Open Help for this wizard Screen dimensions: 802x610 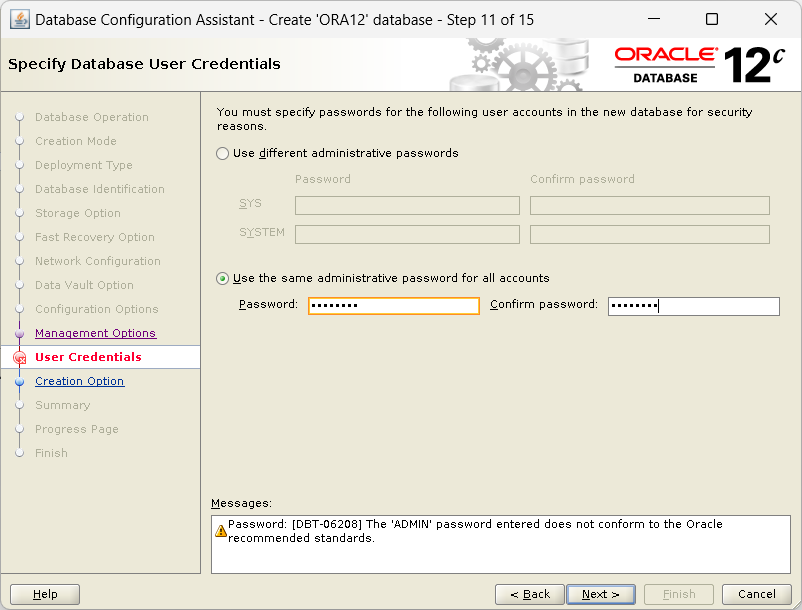pos(45,594)
